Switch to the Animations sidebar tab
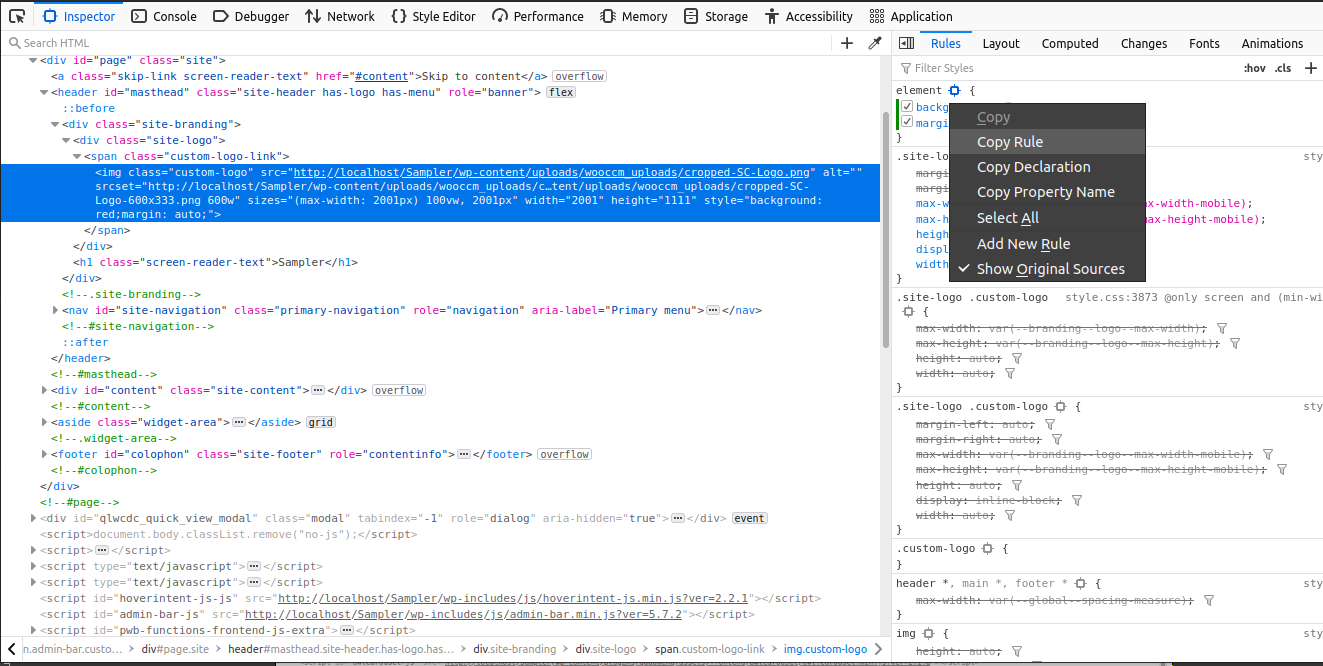This screenshot has height=666, width=1323. pos(1272,43)
